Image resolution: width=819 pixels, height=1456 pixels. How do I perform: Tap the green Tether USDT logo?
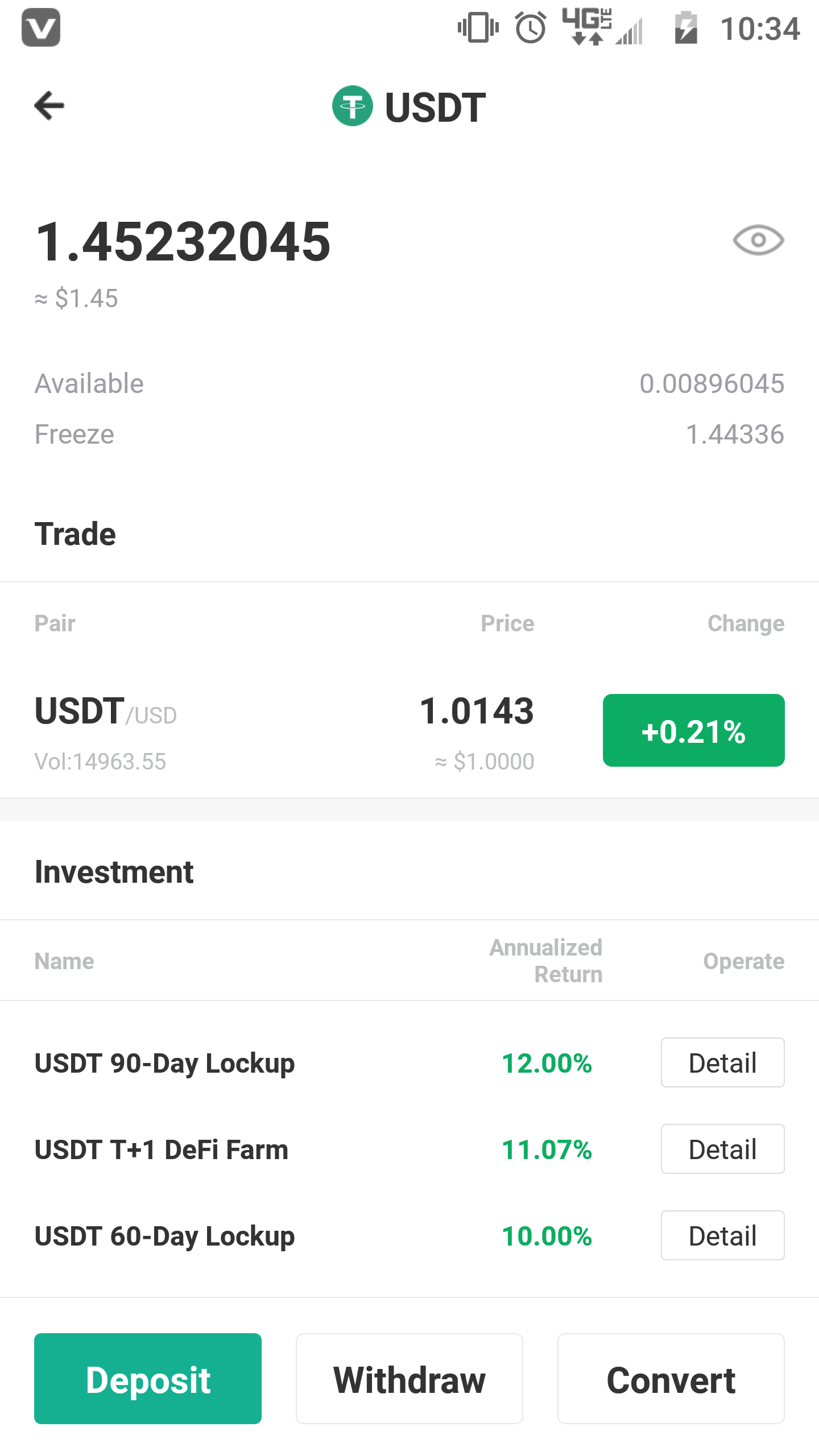[353, 106]
